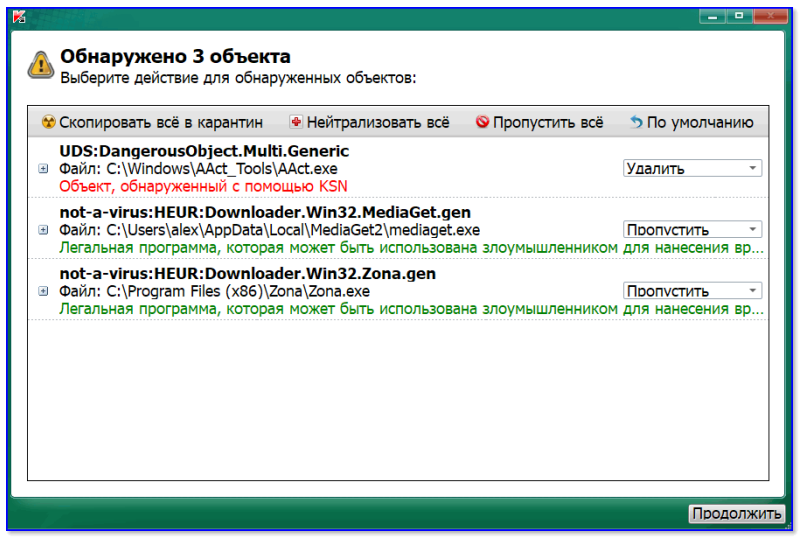Viewport: 800px width, 538px height.
Task: Select Пропустить всё option
Action: [x=548, y=123]
